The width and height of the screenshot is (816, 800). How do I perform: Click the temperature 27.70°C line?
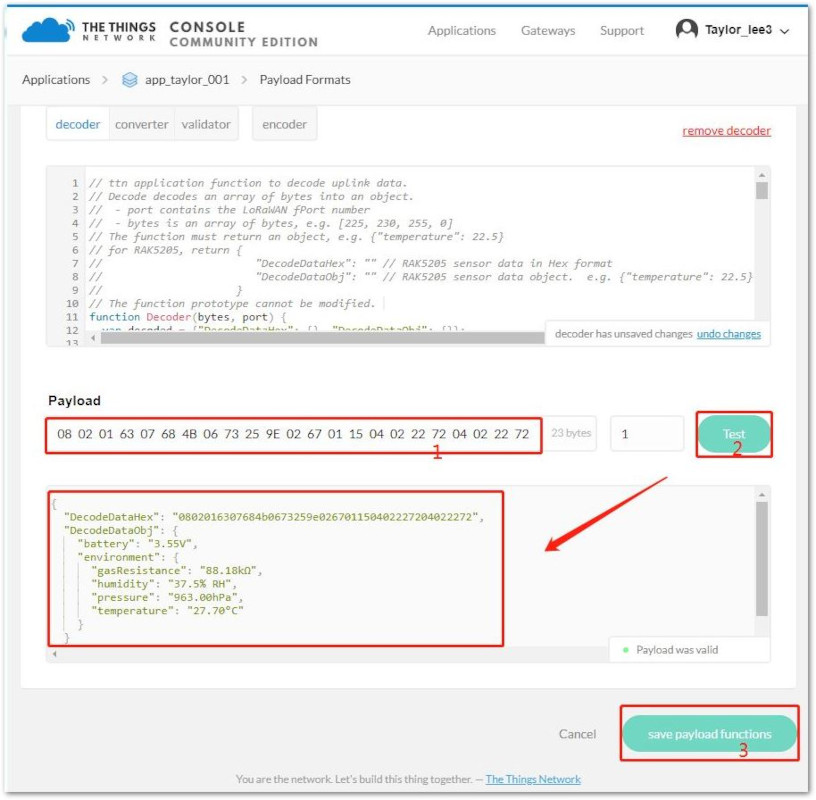167,611
